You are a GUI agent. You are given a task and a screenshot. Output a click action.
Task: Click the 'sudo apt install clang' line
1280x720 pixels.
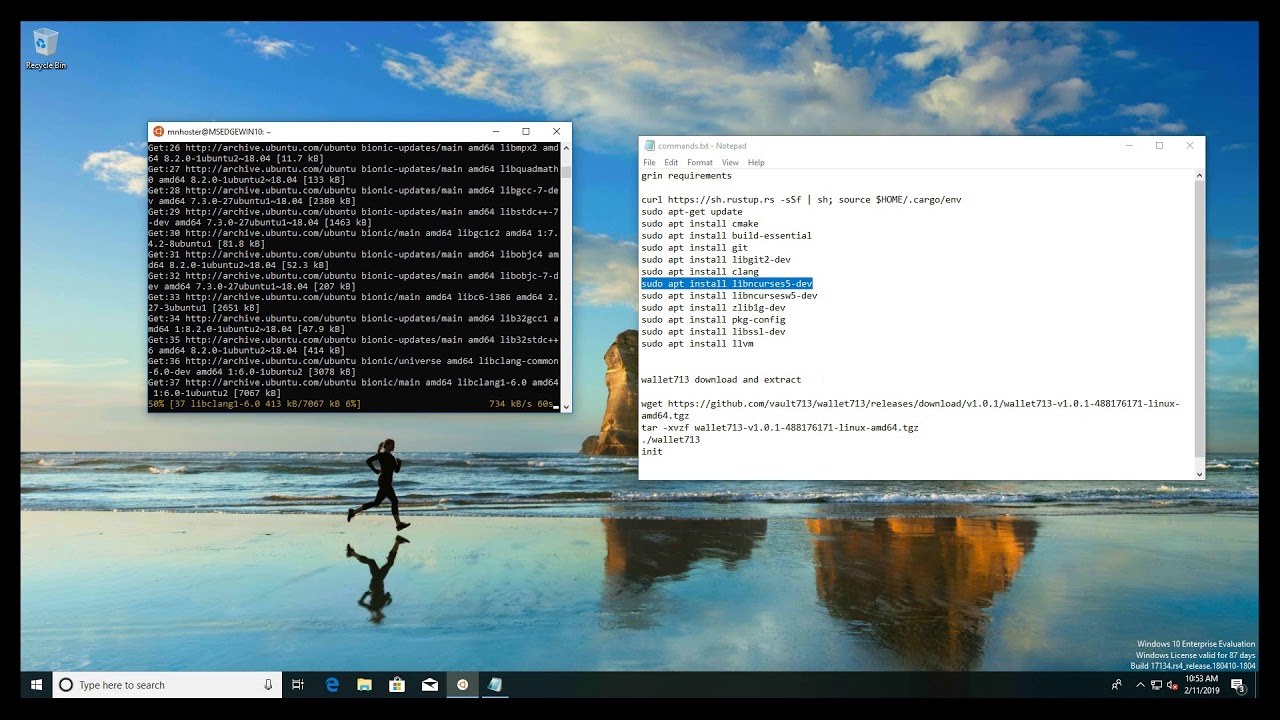(700, 272)
